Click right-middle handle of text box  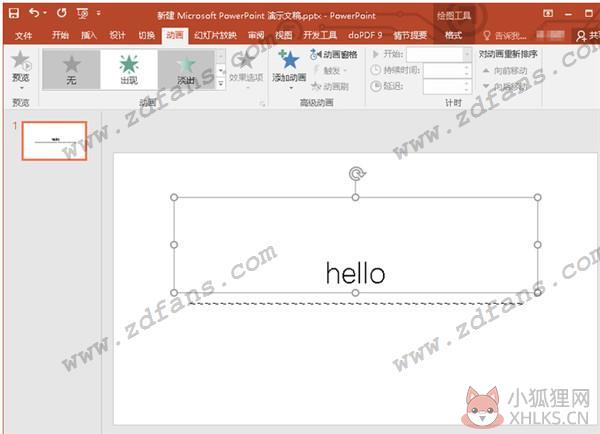tap(538, 245)
